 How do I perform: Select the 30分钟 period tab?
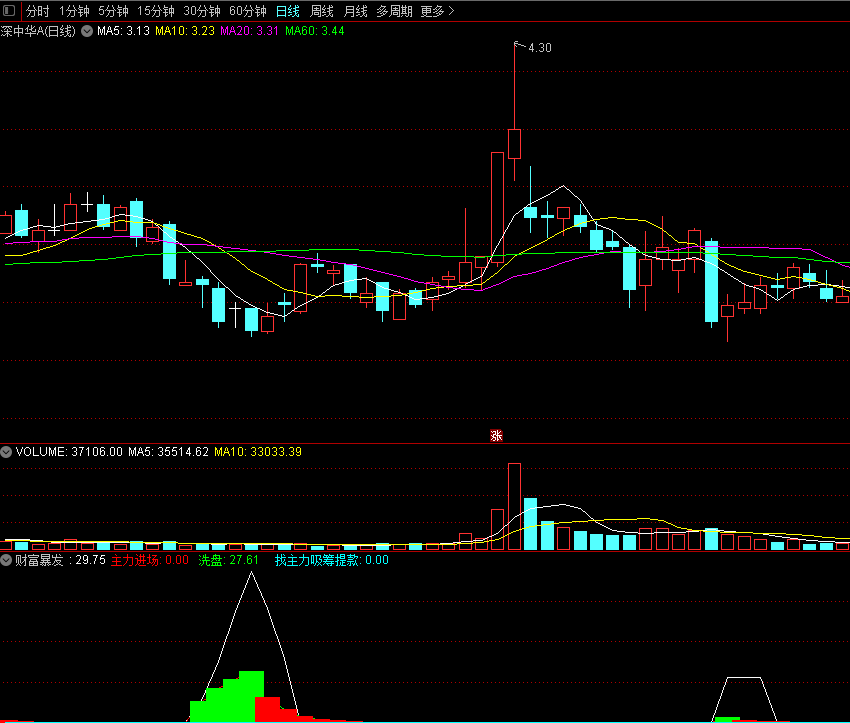[202, 11]
